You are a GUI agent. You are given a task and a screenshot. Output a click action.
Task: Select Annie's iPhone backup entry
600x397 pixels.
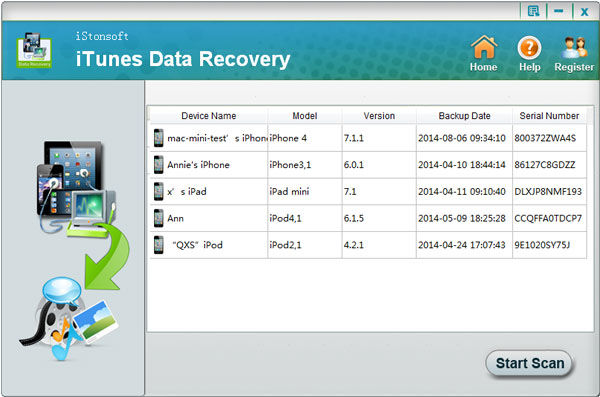[x=198, y=165]
